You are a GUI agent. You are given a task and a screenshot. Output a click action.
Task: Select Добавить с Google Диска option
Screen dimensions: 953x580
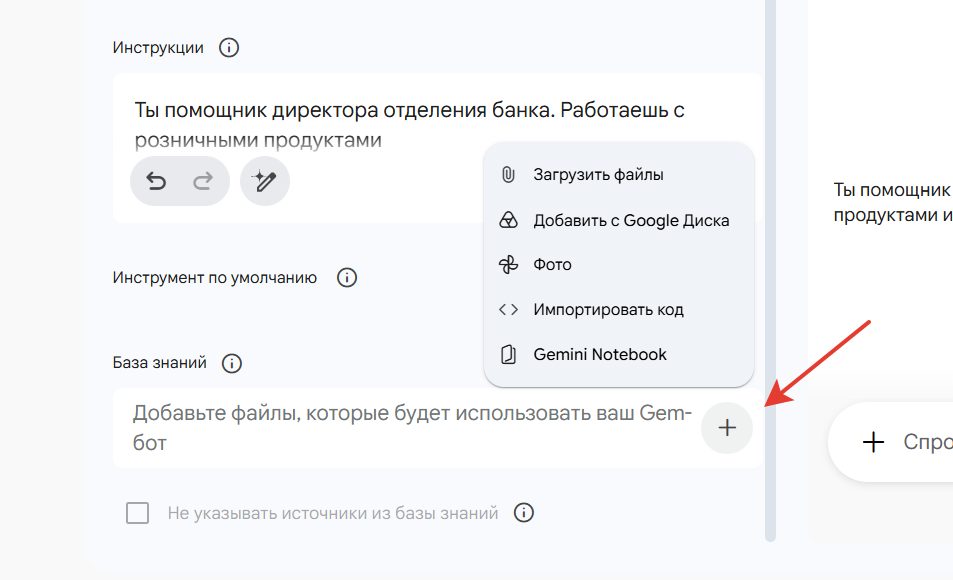coord(619,220)
